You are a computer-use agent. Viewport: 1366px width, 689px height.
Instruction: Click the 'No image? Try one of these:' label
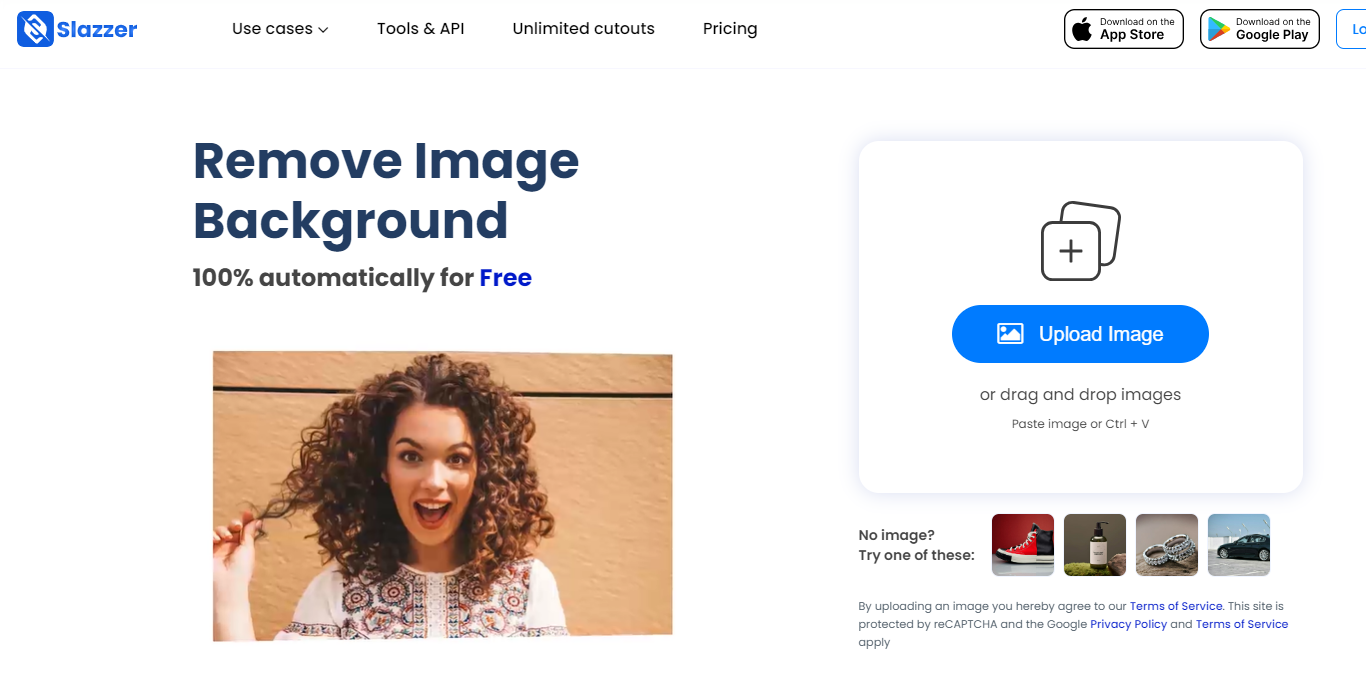916,545
